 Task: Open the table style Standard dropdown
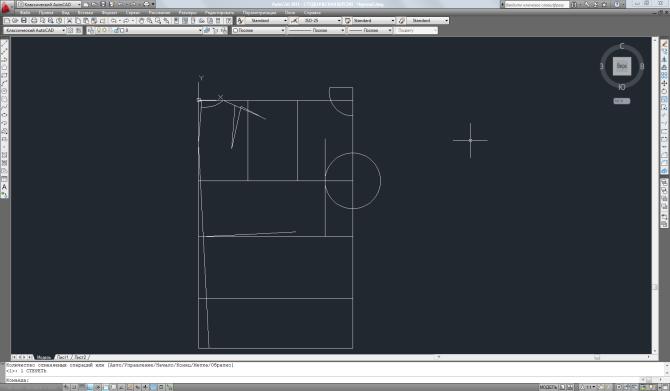tap(374, 21)
